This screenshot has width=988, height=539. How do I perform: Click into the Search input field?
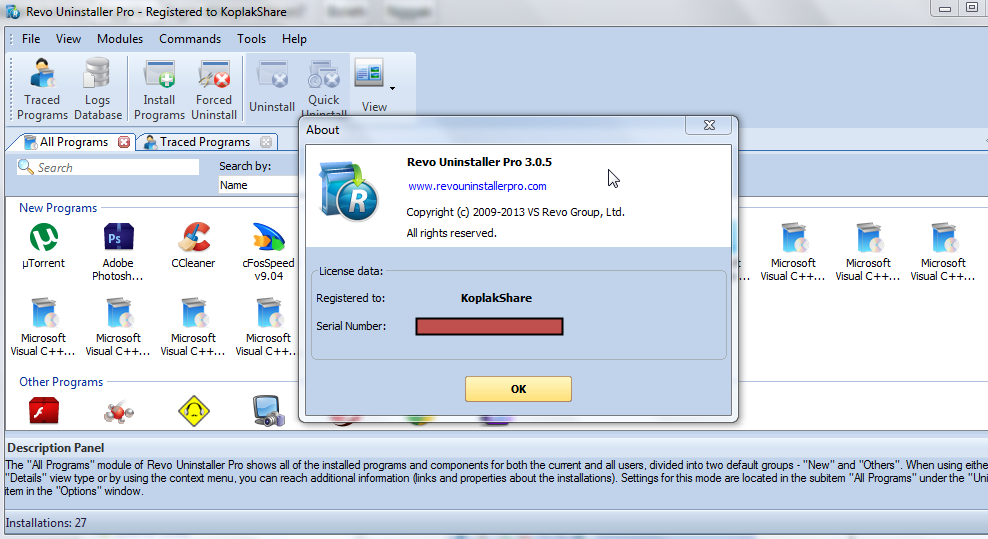pyautogui.click(x=108, y=167)
